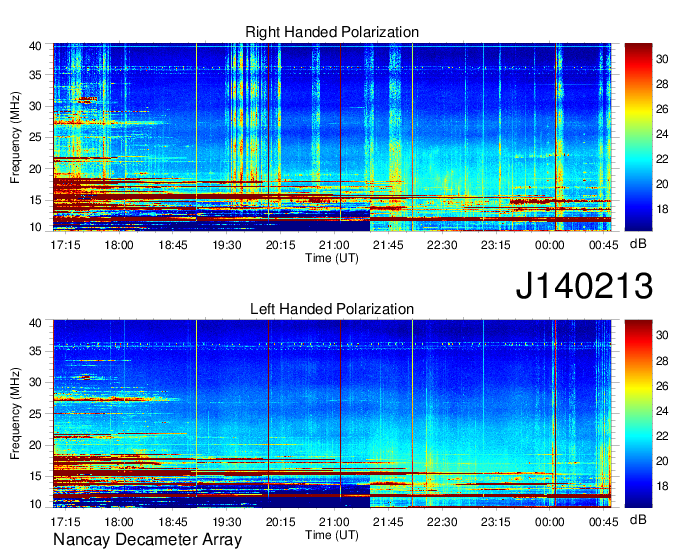
Task: Click "26" dB tick on Right Handed color bar
Action: (662, 109)
